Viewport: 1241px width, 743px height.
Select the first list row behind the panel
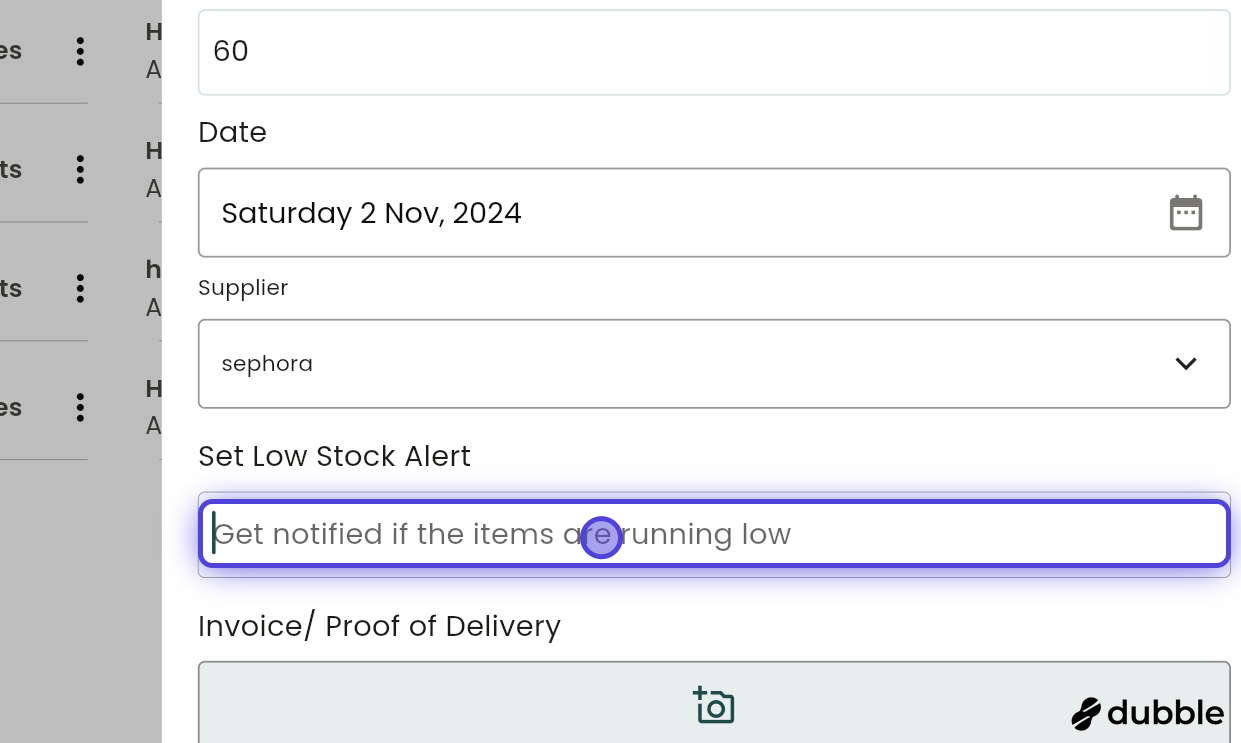pyautogui.click(x=153, y=50)
